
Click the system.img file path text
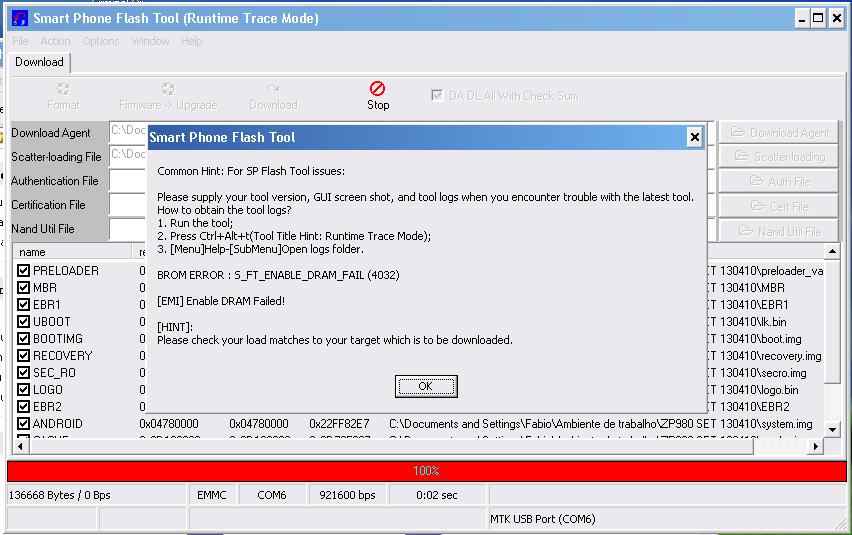coord(600,424)
